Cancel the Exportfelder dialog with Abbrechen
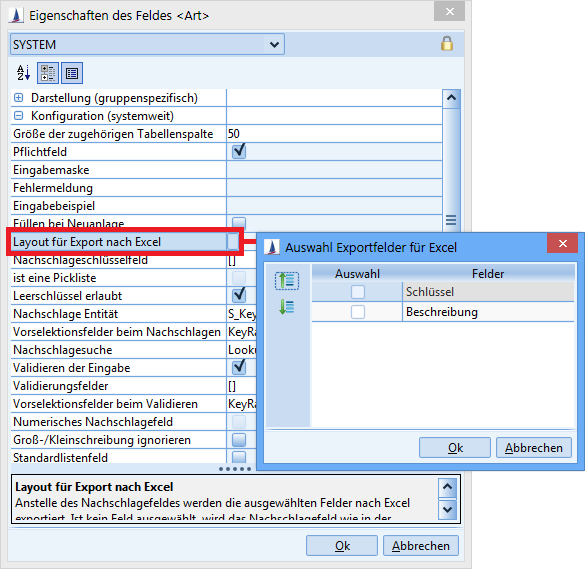This screenshot has height=569, width=585. [534, 447]
